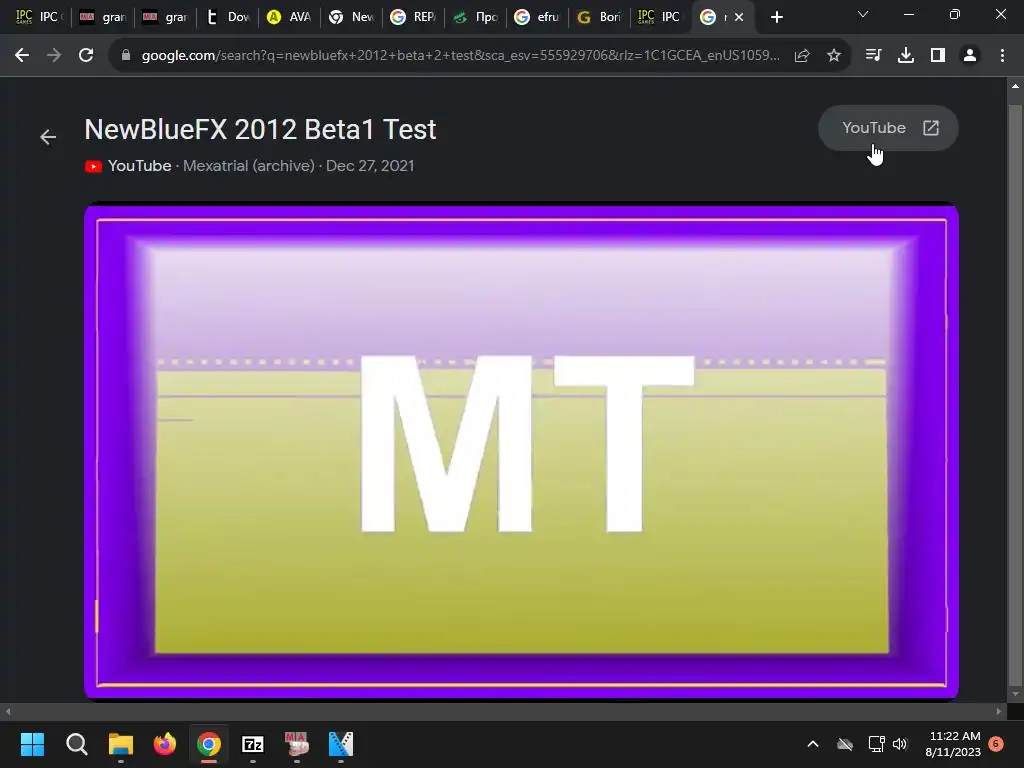Bookmark this page with the star icon
The width and height of the screenshot is (1024, 768).
(x=834, y=56)
